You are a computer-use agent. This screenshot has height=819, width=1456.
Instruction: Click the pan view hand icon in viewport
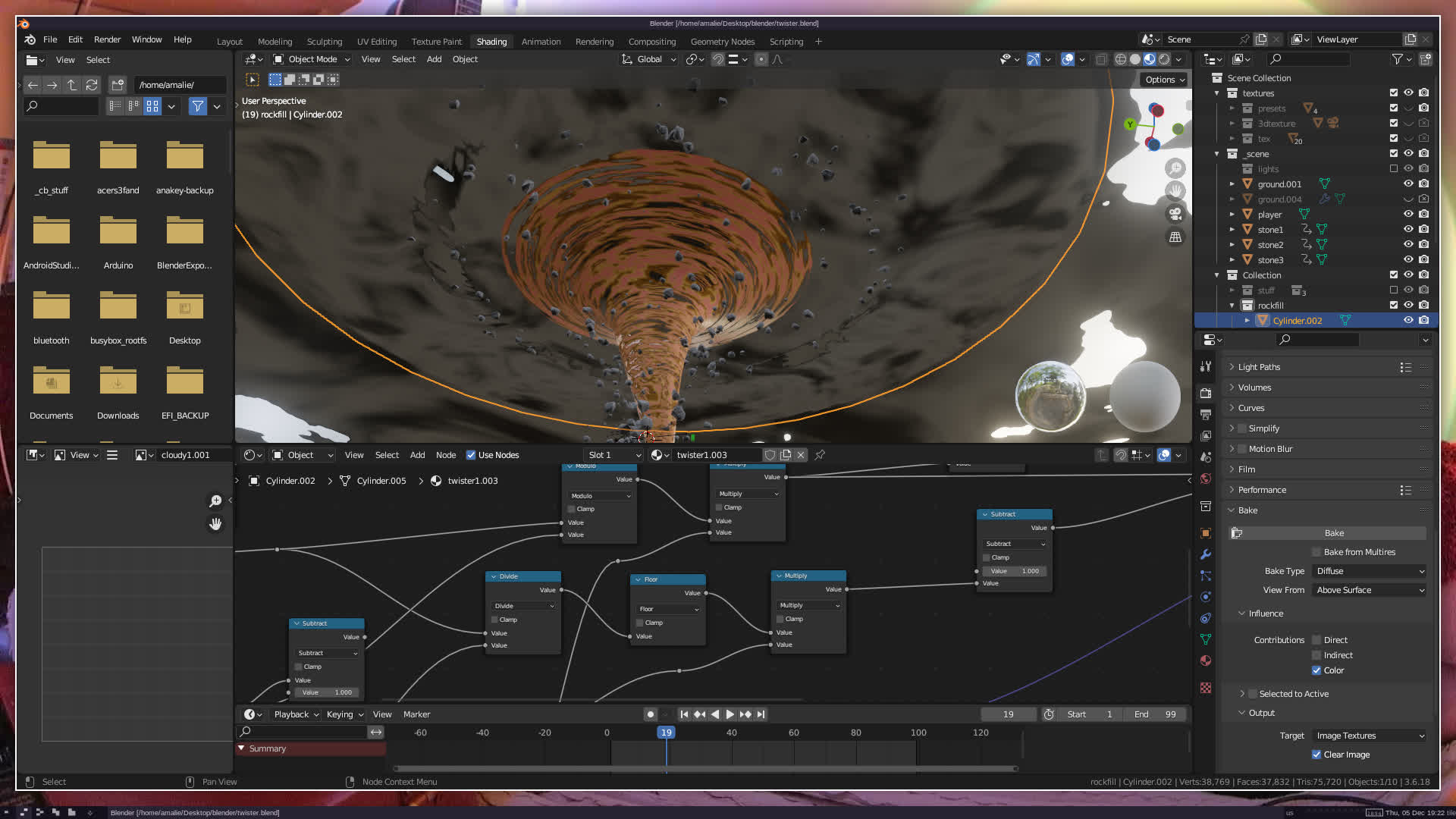click(x=1175, y=190)
